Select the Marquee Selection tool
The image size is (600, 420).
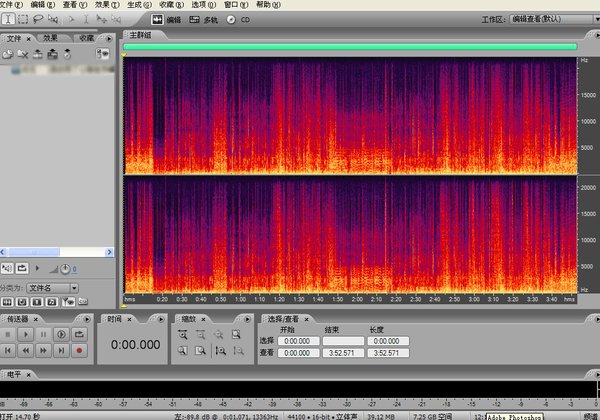[23, 19]
